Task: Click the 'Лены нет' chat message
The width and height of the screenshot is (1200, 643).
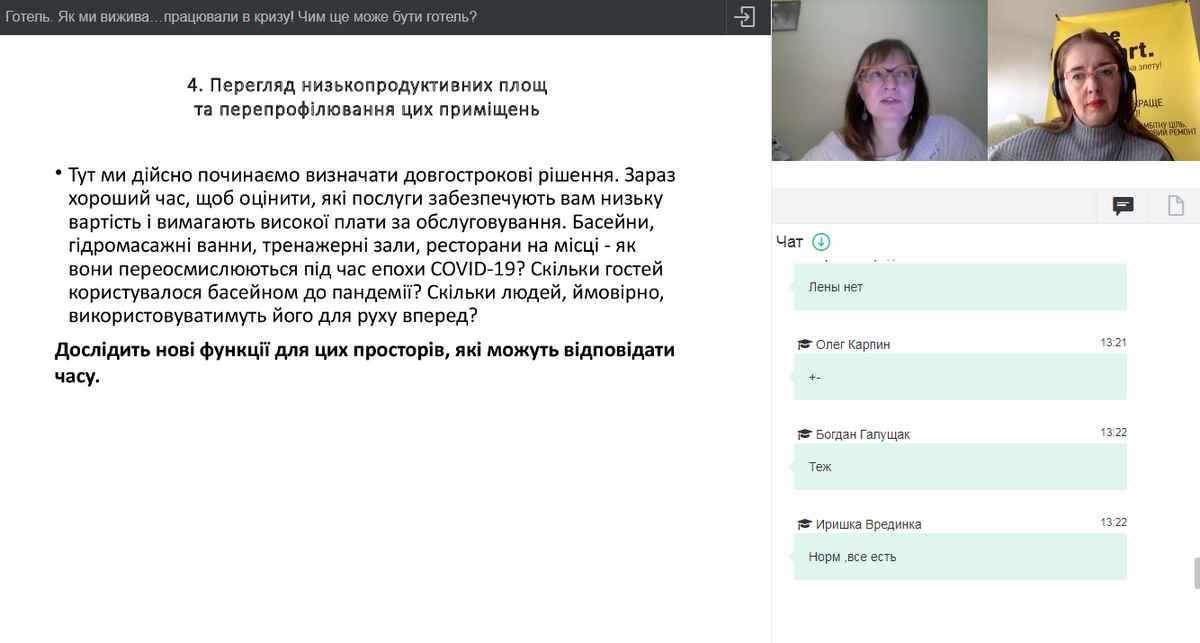Action: point(960,287)
